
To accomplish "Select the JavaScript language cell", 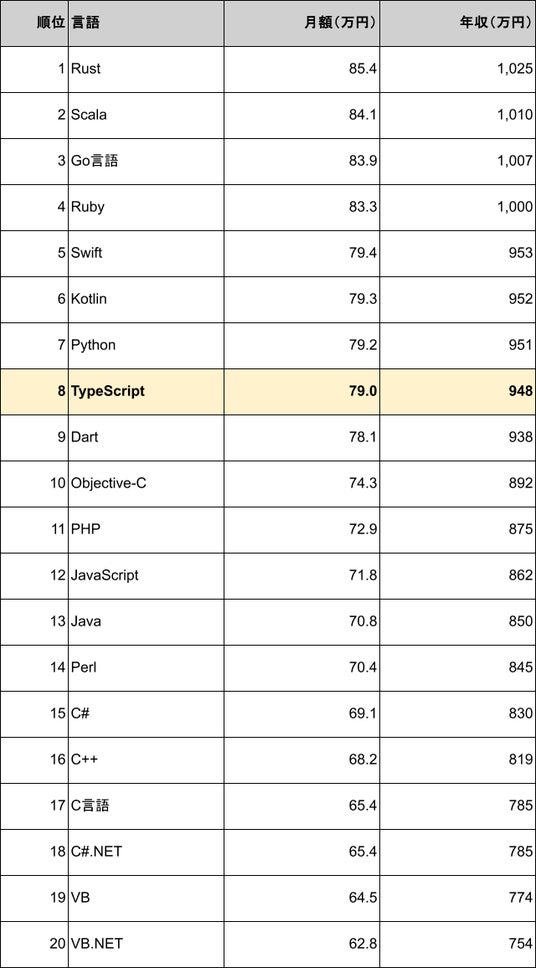I will (x=146, y=576).
